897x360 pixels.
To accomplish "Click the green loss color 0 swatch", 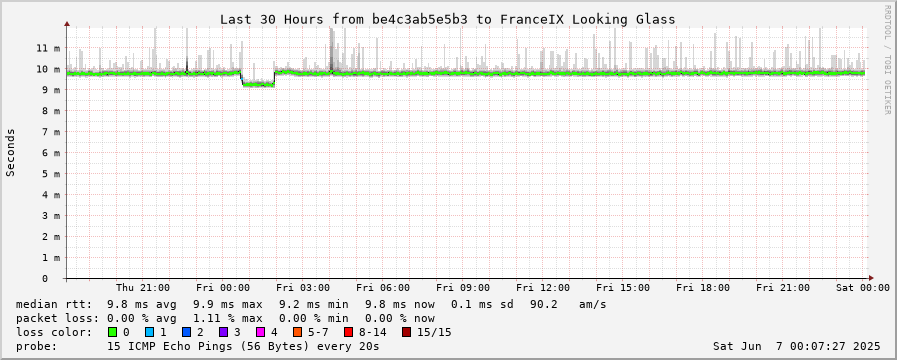I will (x=112, y=332).
